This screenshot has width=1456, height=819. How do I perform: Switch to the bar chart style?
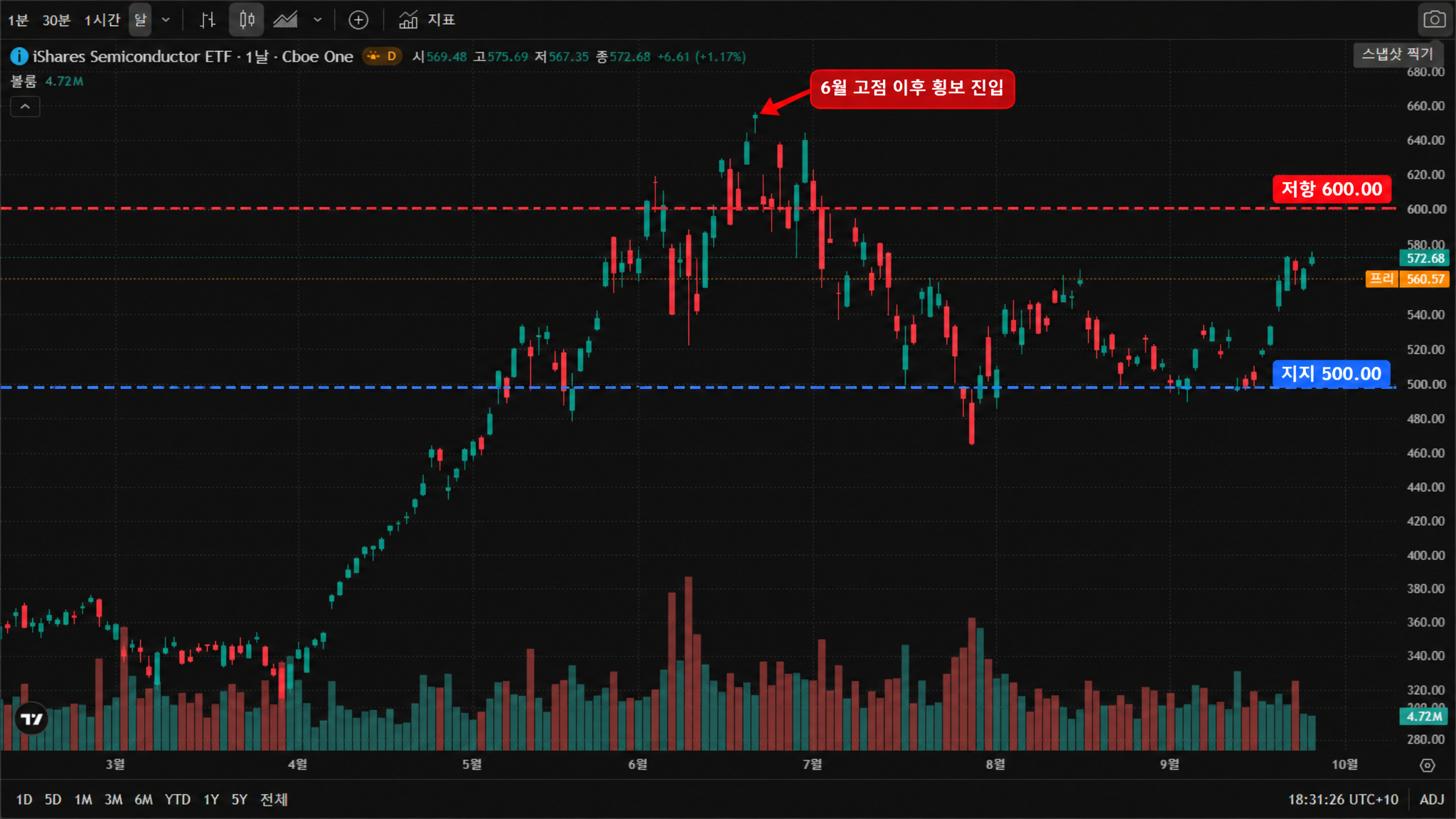point(208,20)
